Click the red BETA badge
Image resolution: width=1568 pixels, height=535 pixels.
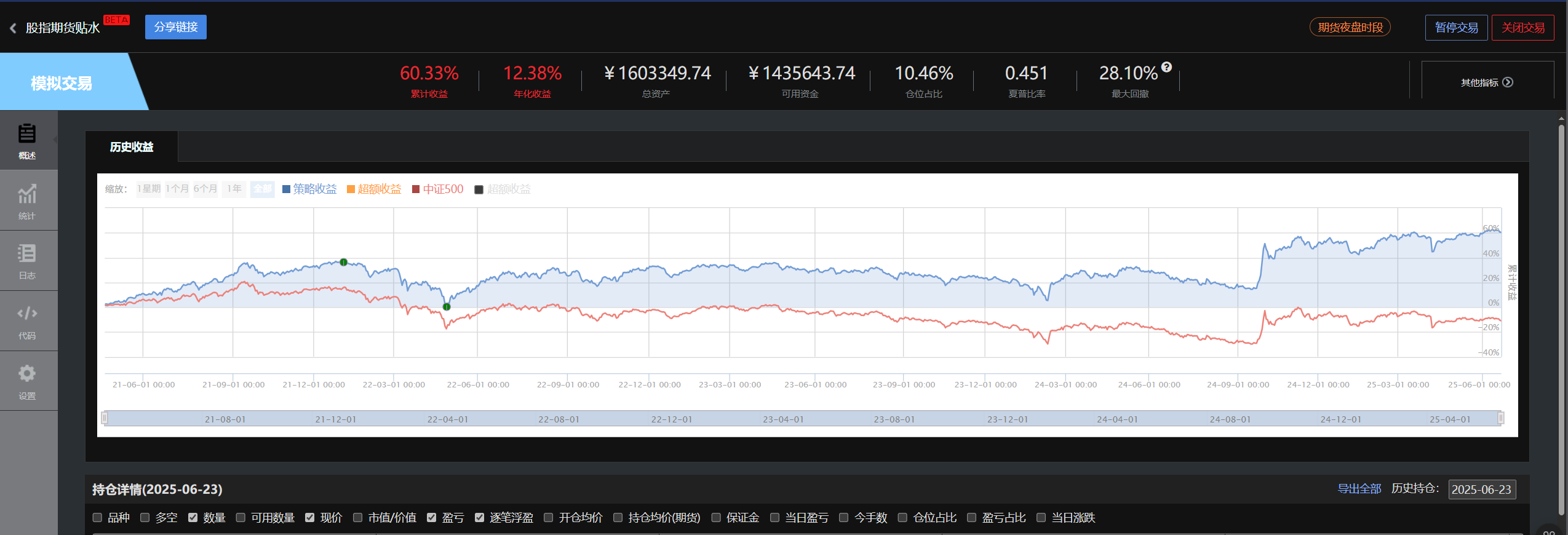117,20
